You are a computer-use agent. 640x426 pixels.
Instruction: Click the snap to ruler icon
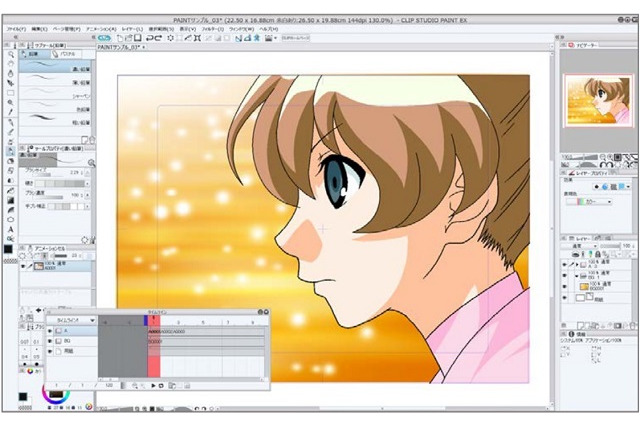click(239, 38)
